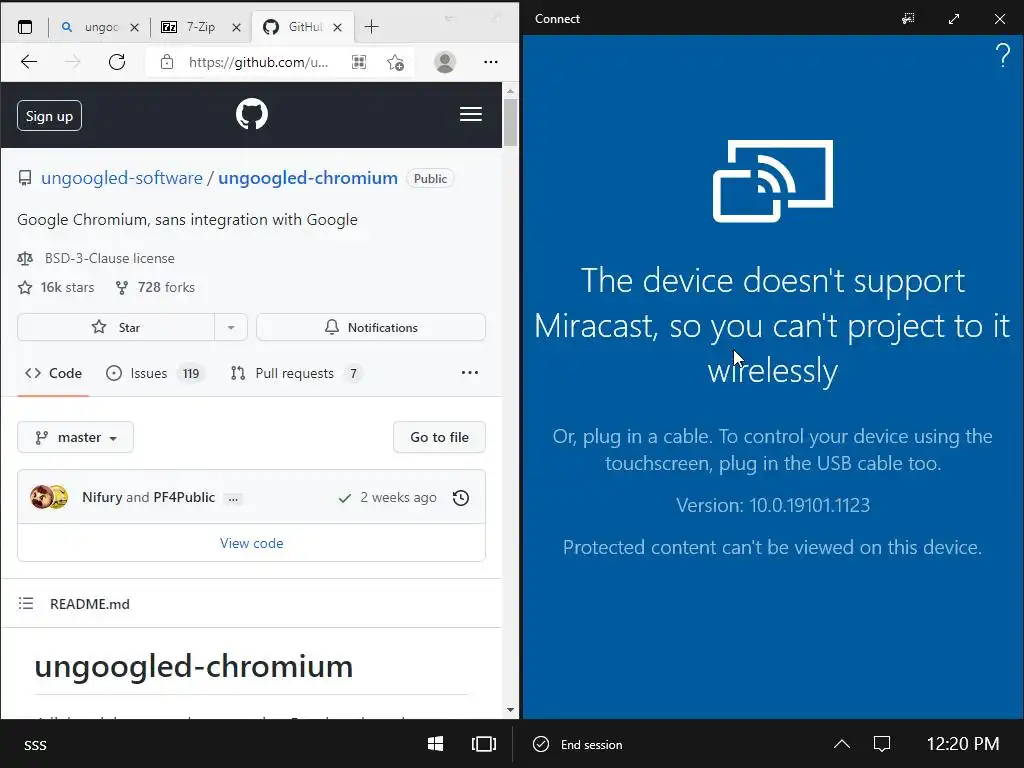Open README table of contents icon
This screenshot has height=768, width=1024.
[26, 603]
